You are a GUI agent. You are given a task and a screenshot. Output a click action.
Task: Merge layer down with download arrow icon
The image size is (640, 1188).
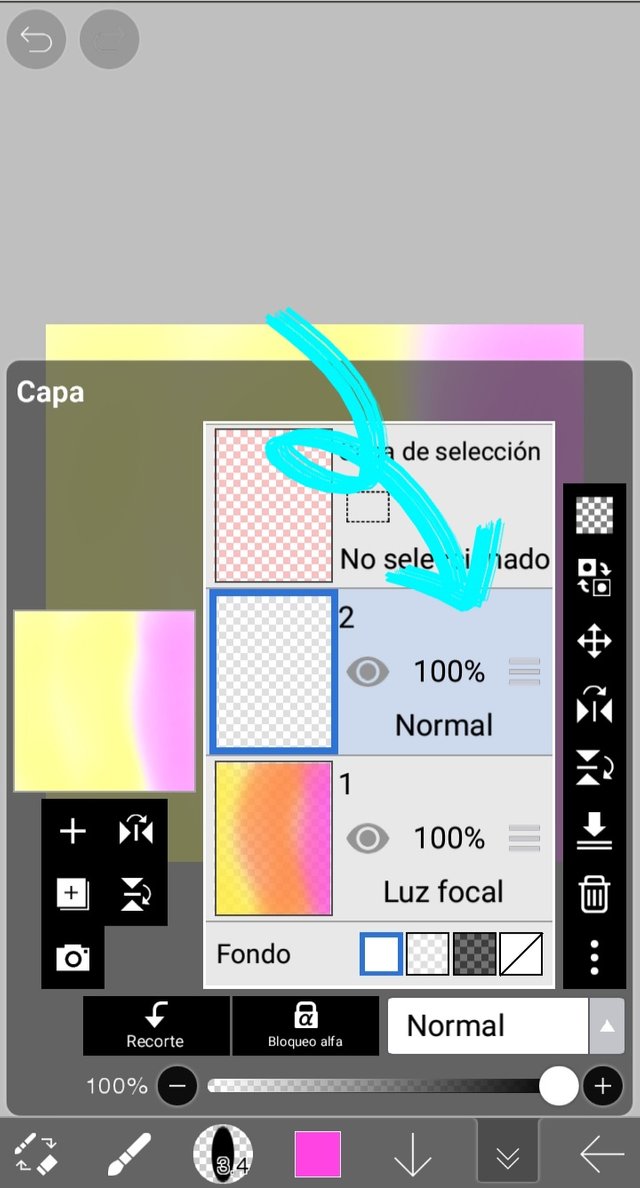tap(595, 830)
